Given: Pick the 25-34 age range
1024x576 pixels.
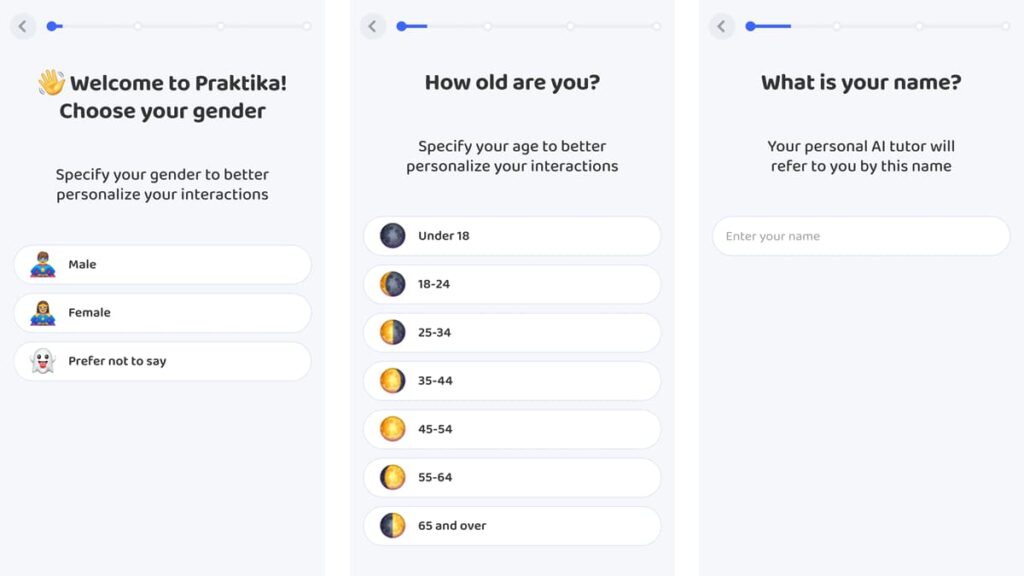Looking at the screenshot, I should [512, 332].
